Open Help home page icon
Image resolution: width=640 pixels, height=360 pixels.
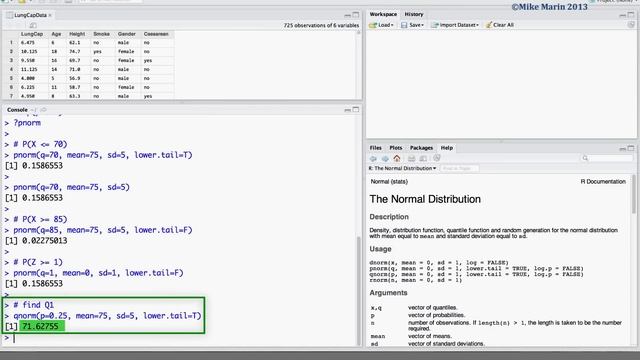click(x=397, y=158)
